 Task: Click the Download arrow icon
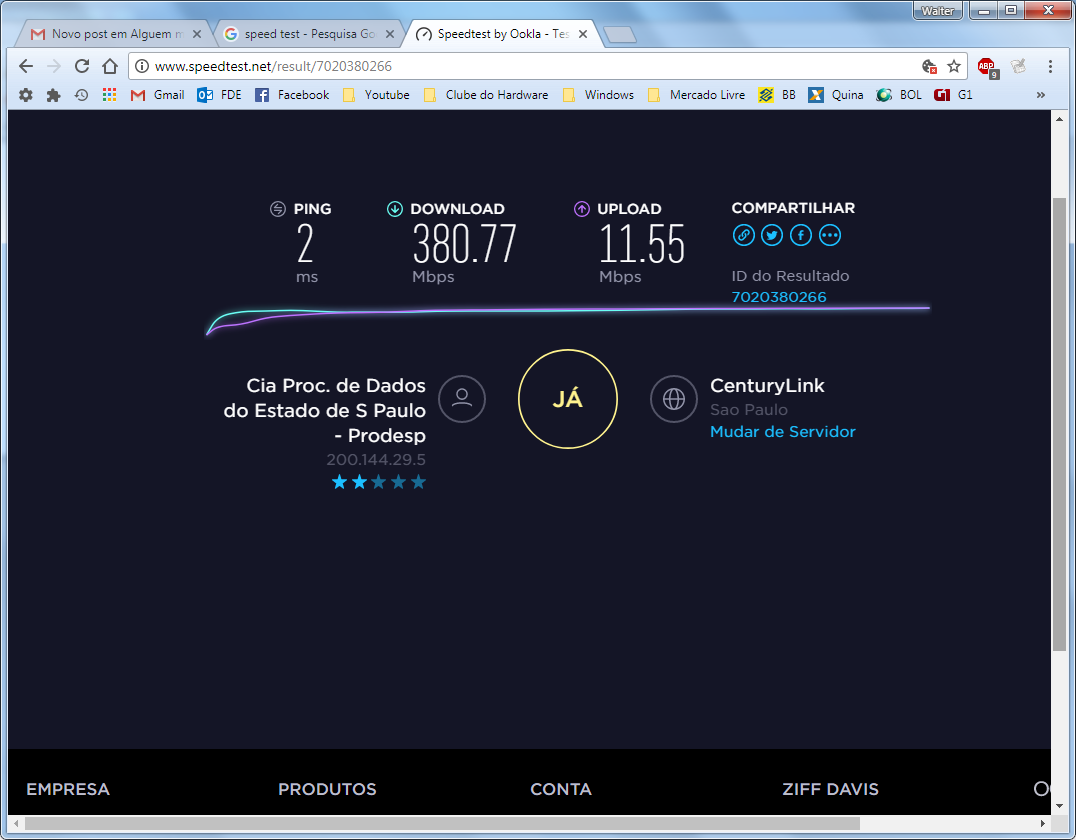click(x=395, y=209)
